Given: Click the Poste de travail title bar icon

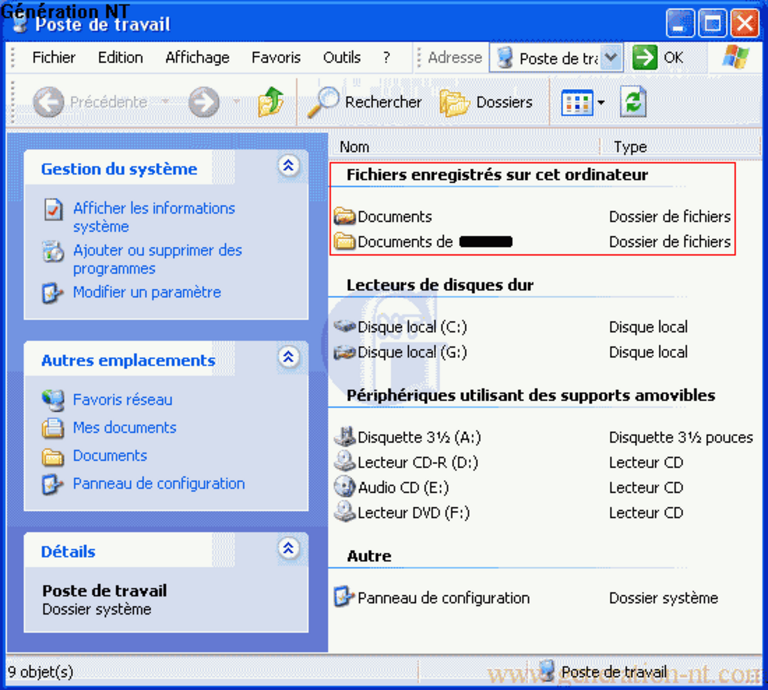Looking at the screenshot, I should tap(20, 23).
